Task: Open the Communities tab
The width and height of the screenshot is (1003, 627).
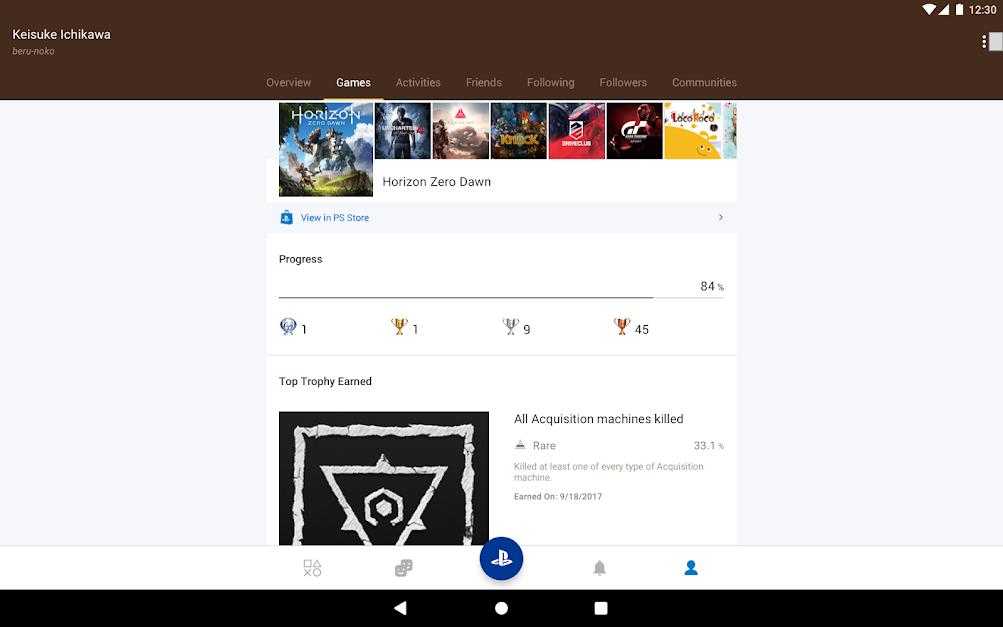Action: [x=704, y=82]
